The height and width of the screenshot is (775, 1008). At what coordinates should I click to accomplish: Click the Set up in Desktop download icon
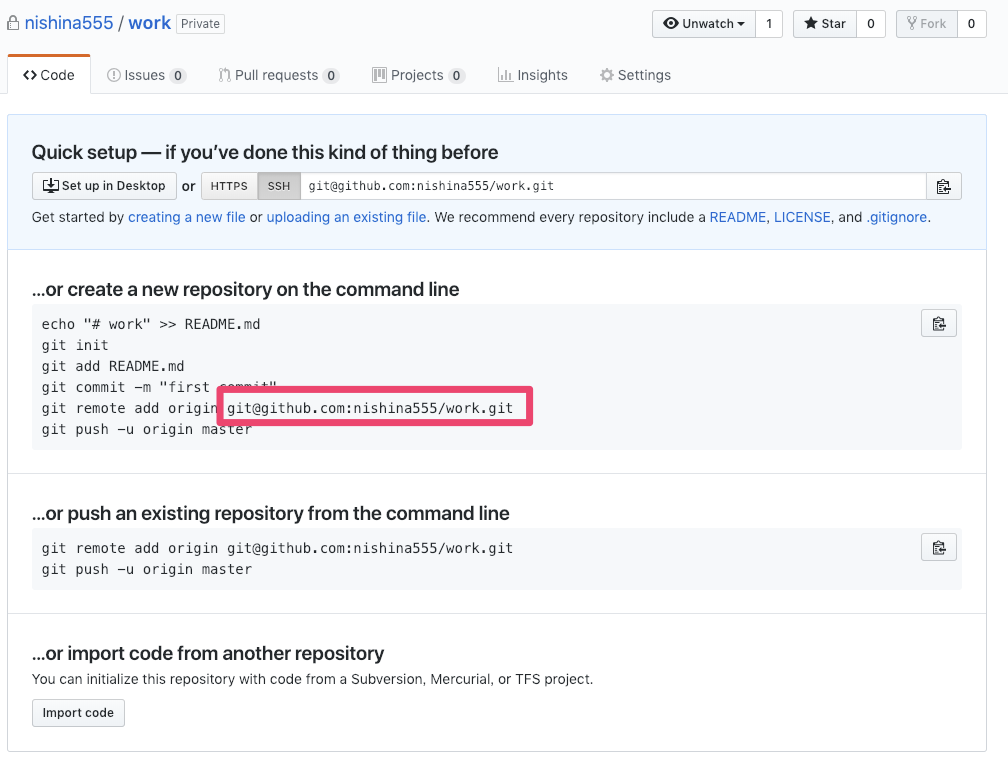[50, 185]
